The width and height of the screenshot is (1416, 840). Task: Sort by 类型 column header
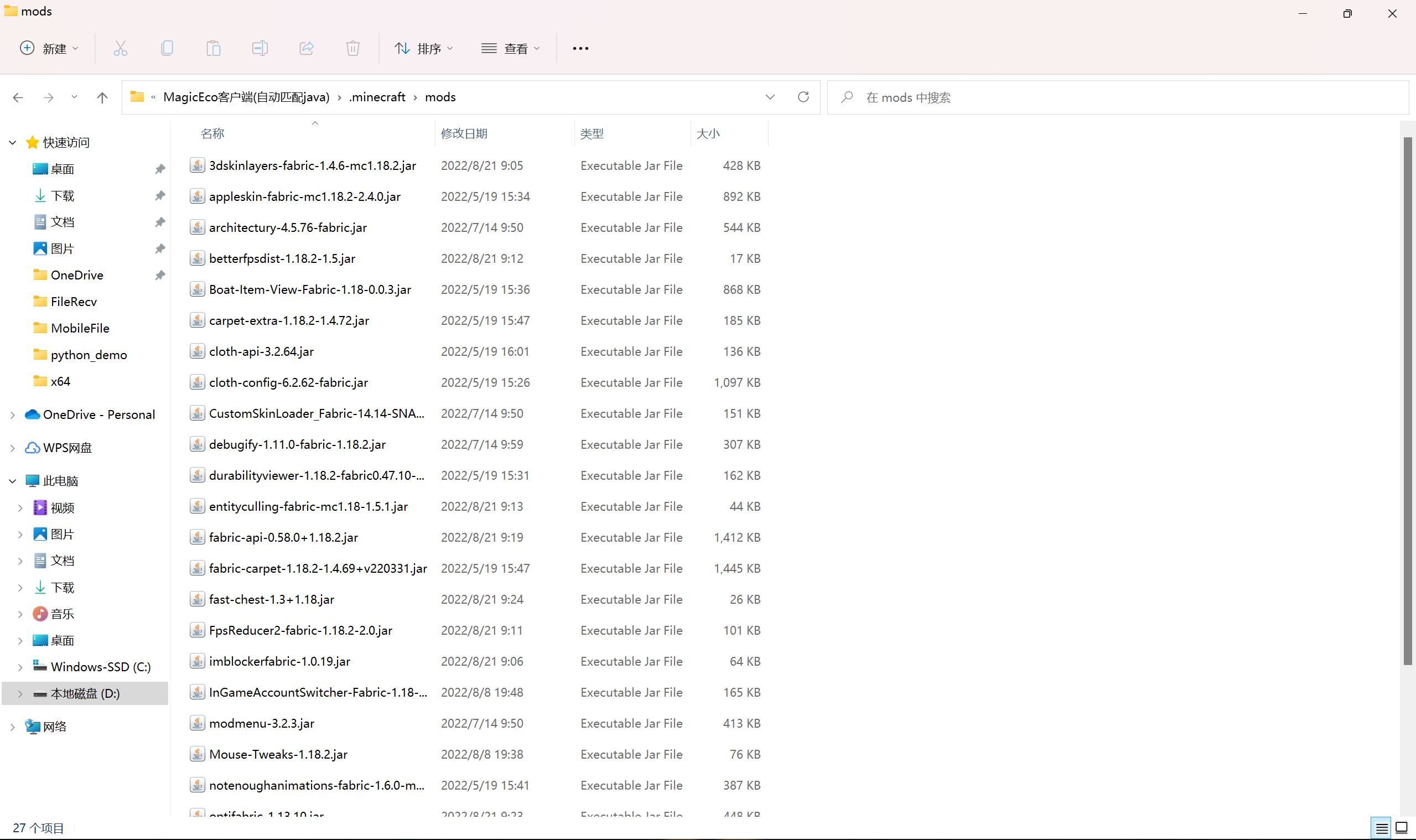pos(592,133)
